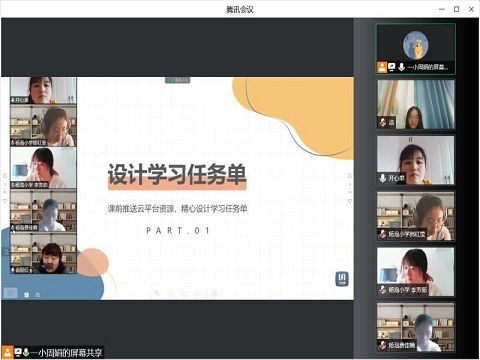Click the microphone icon on 开心果 video tile
This screenshot has height=360, width=480.
pyautogui.click(x=383, y=178)
